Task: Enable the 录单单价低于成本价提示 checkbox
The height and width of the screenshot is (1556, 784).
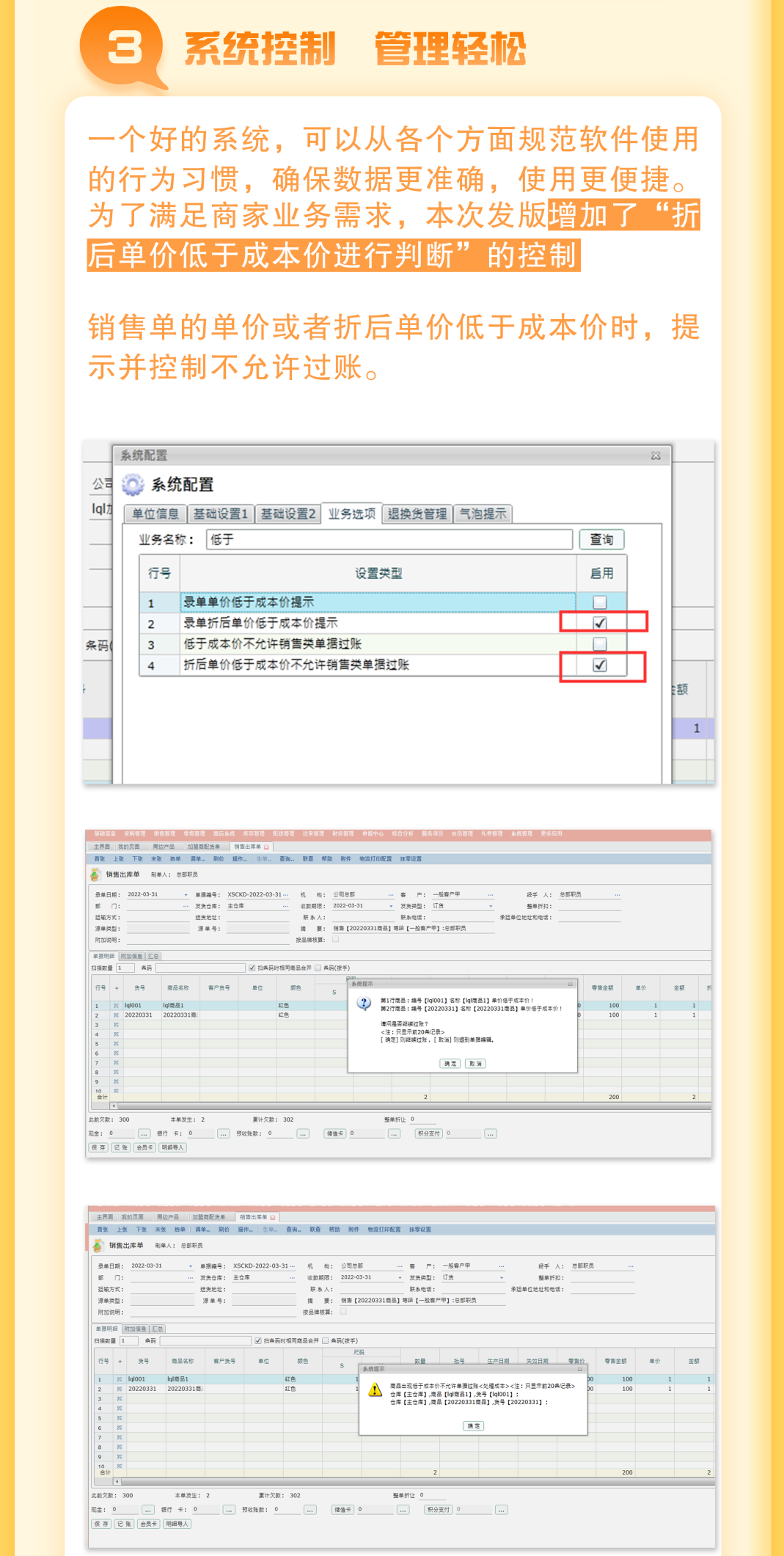Action: tap(600, 602)
